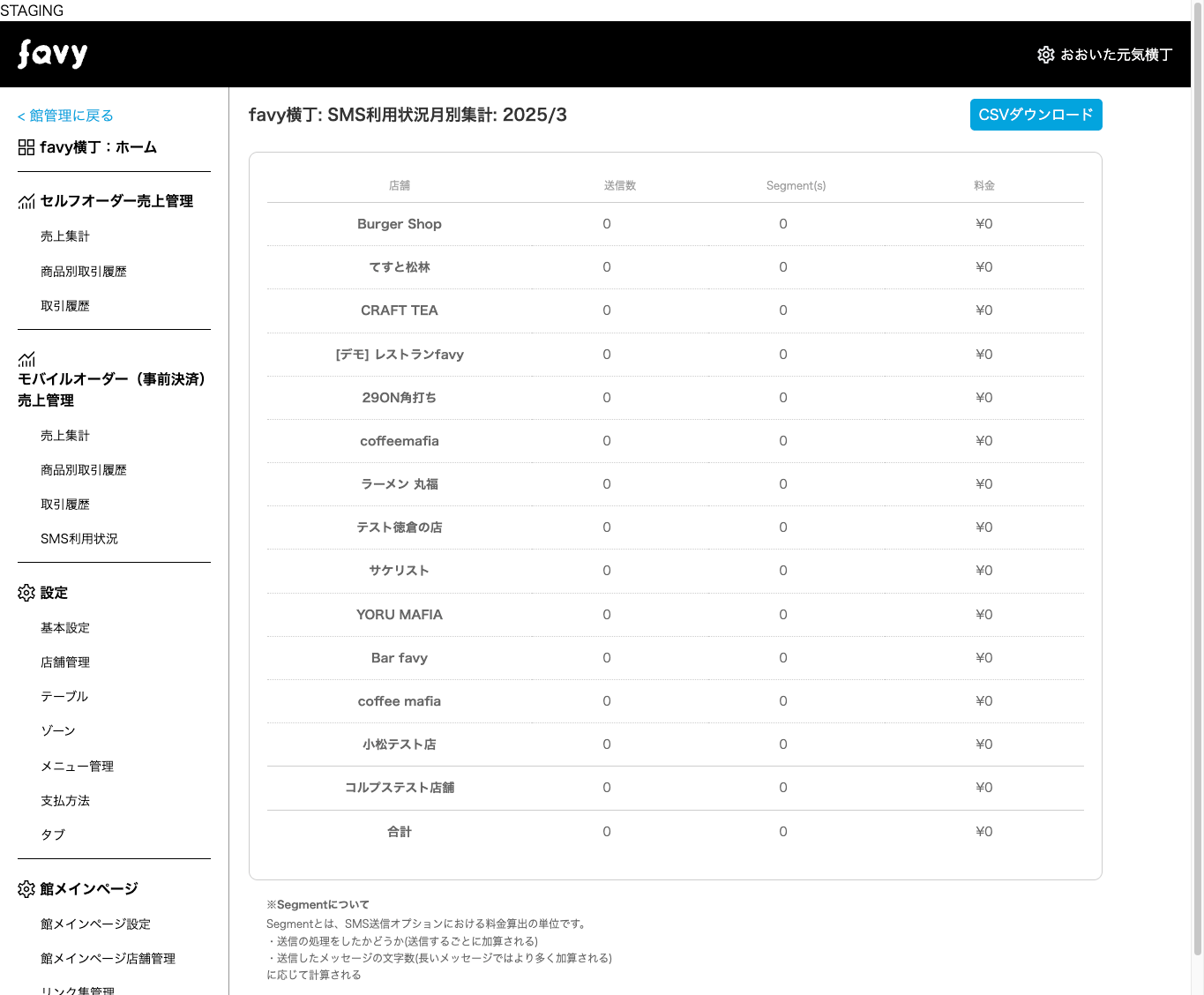The width and height of the screenshot is (1204, 995).
Task: Select the てすと松林 store name
Action: point(400,267)
